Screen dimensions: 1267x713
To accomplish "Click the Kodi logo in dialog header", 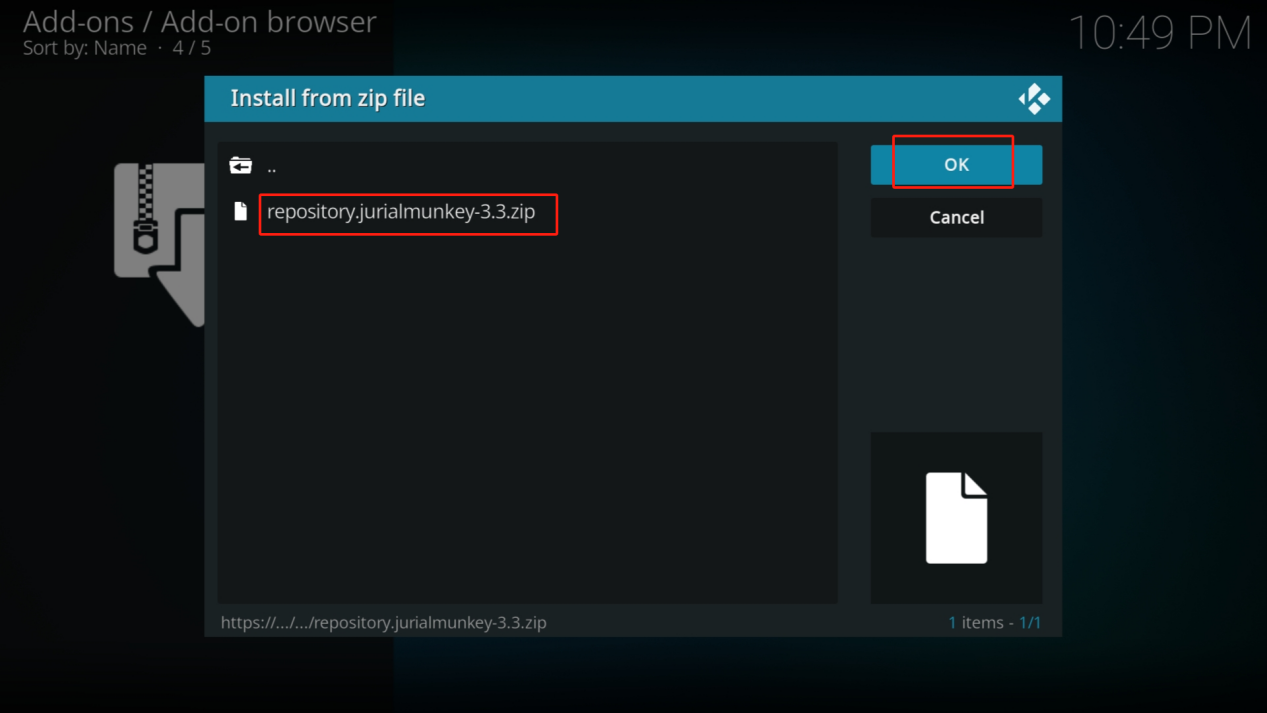I will (x=1034, y=99).
